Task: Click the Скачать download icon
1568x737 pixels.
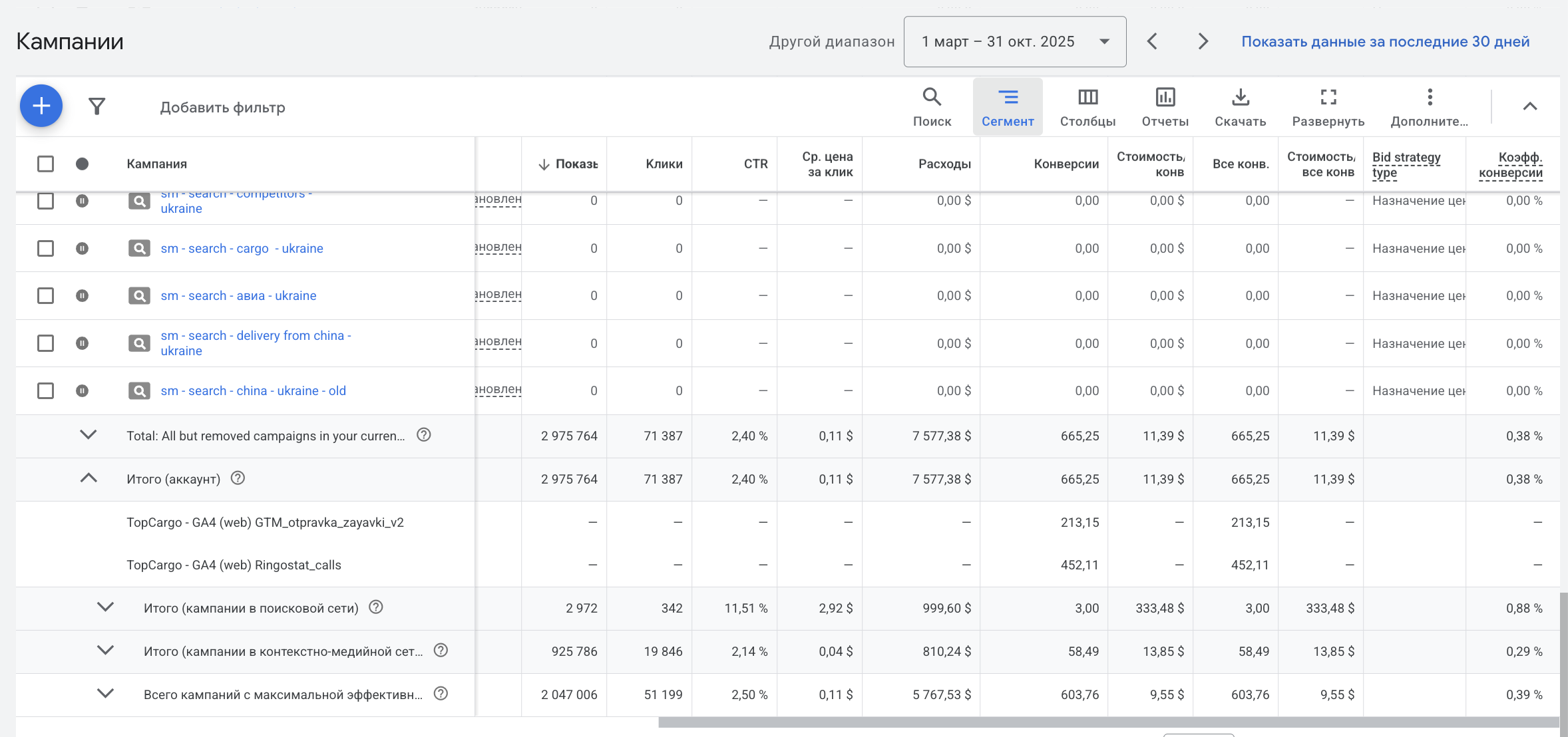Action: [x=1240, y=106]
